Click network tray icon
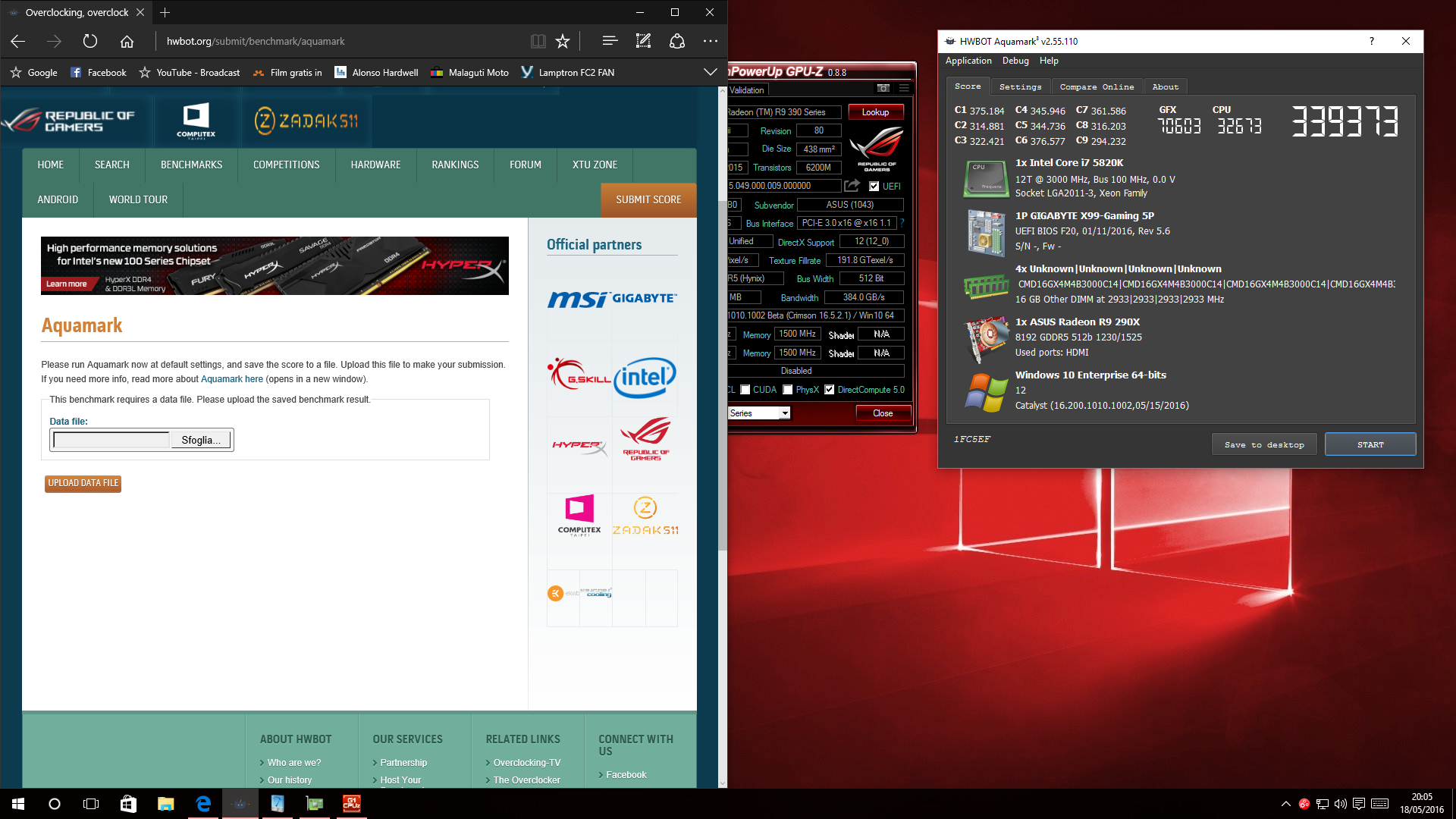The width and height of the screenshot is (1456, 819). pyautogui.click(x=1322, y=804)
